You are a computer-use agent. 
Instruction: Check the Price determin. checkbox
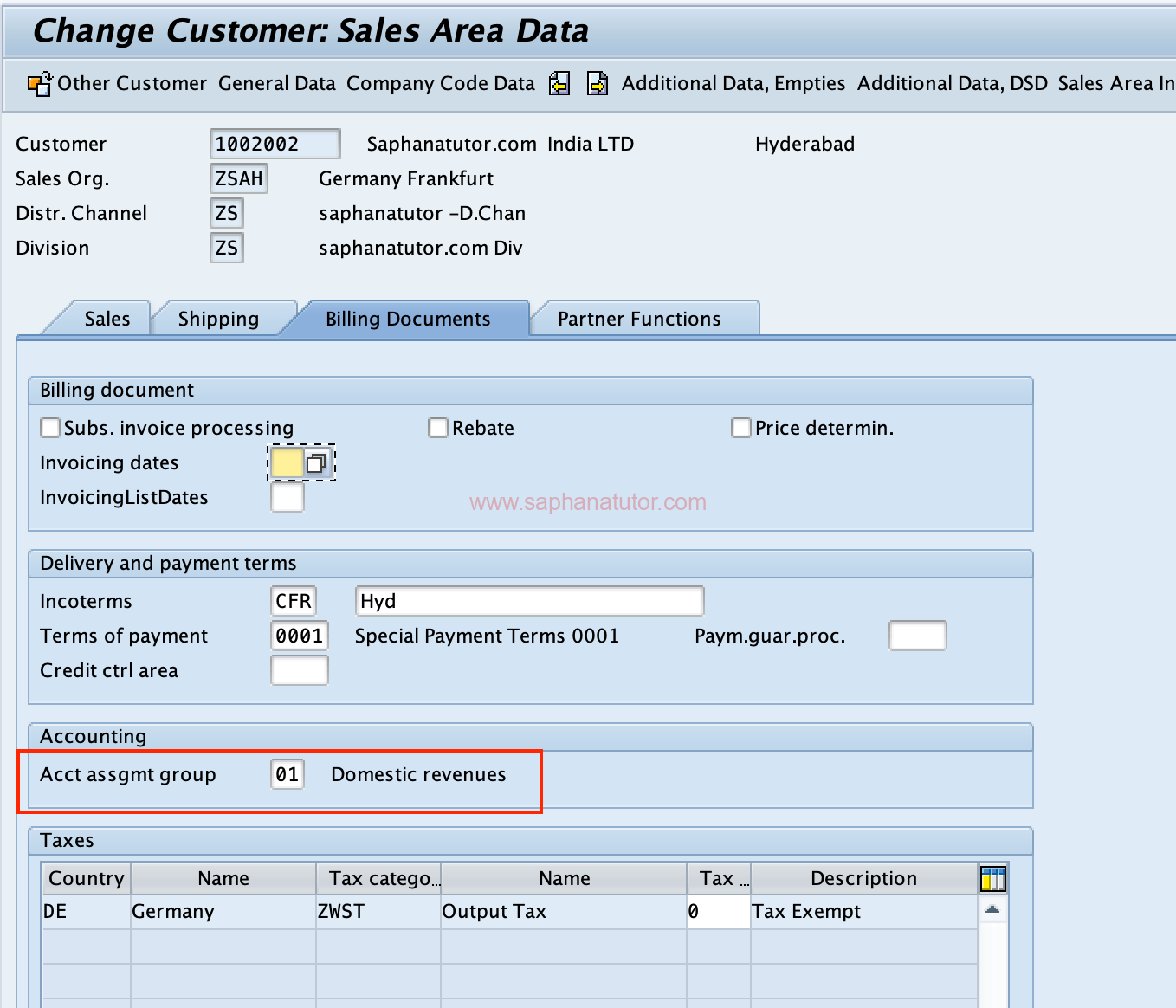741,428
